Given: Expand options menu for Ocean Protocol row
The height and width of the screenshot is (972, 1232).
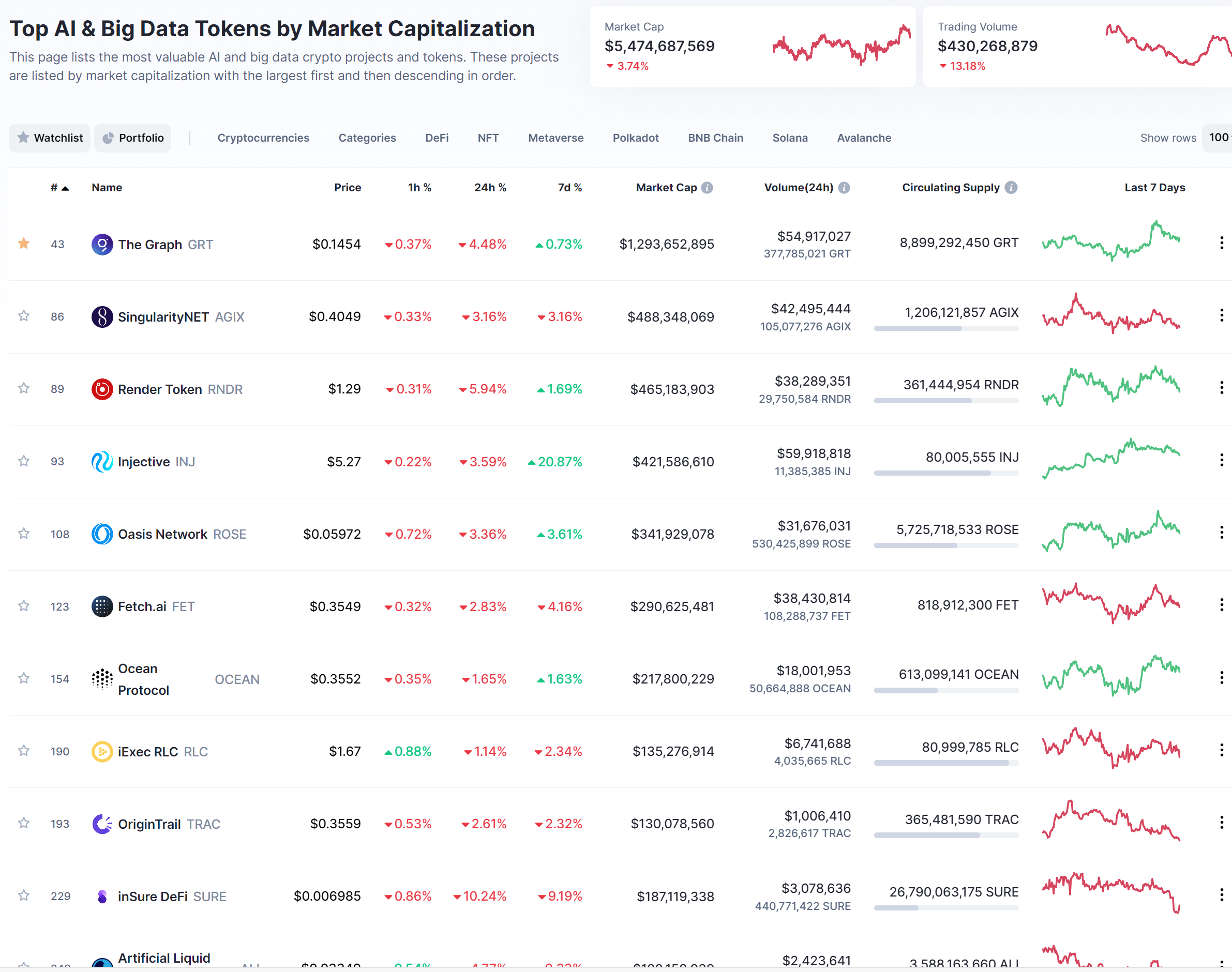Looking at the screenshot, I should (1221, 678).
